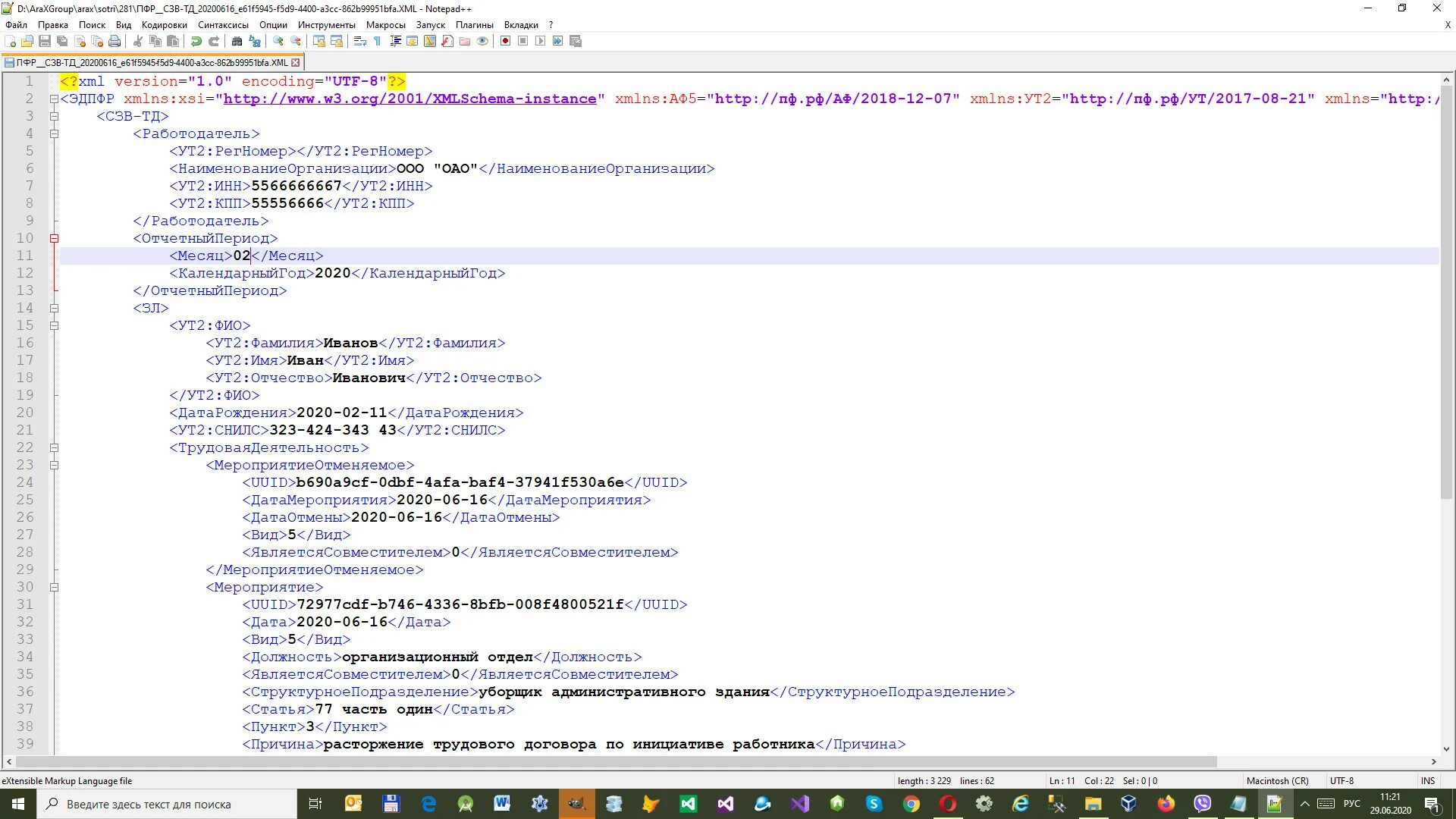Toggle word wrap toolbar icon

tap(360, 41)
